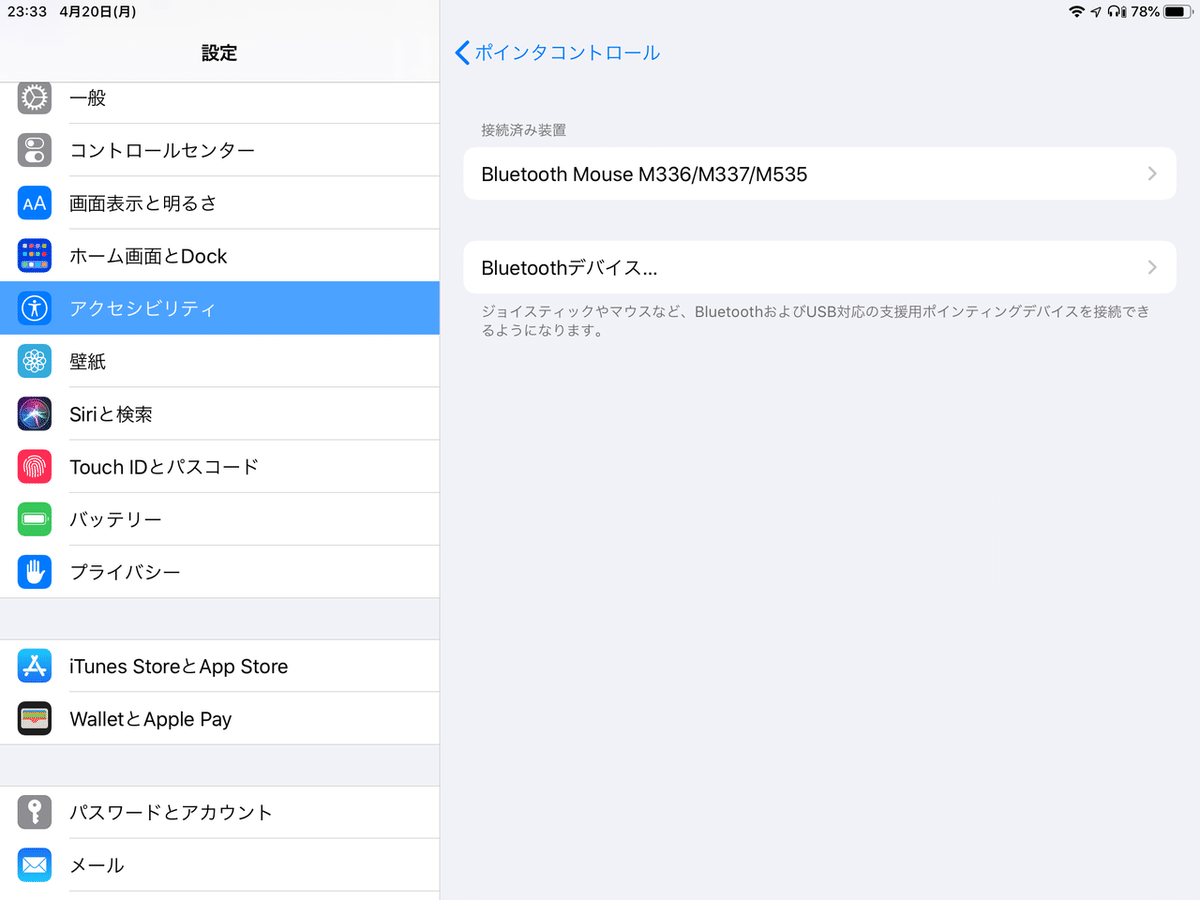Open バッテリー settings
This screenshot has height=900, width=1200.
(x=220, y=519)
